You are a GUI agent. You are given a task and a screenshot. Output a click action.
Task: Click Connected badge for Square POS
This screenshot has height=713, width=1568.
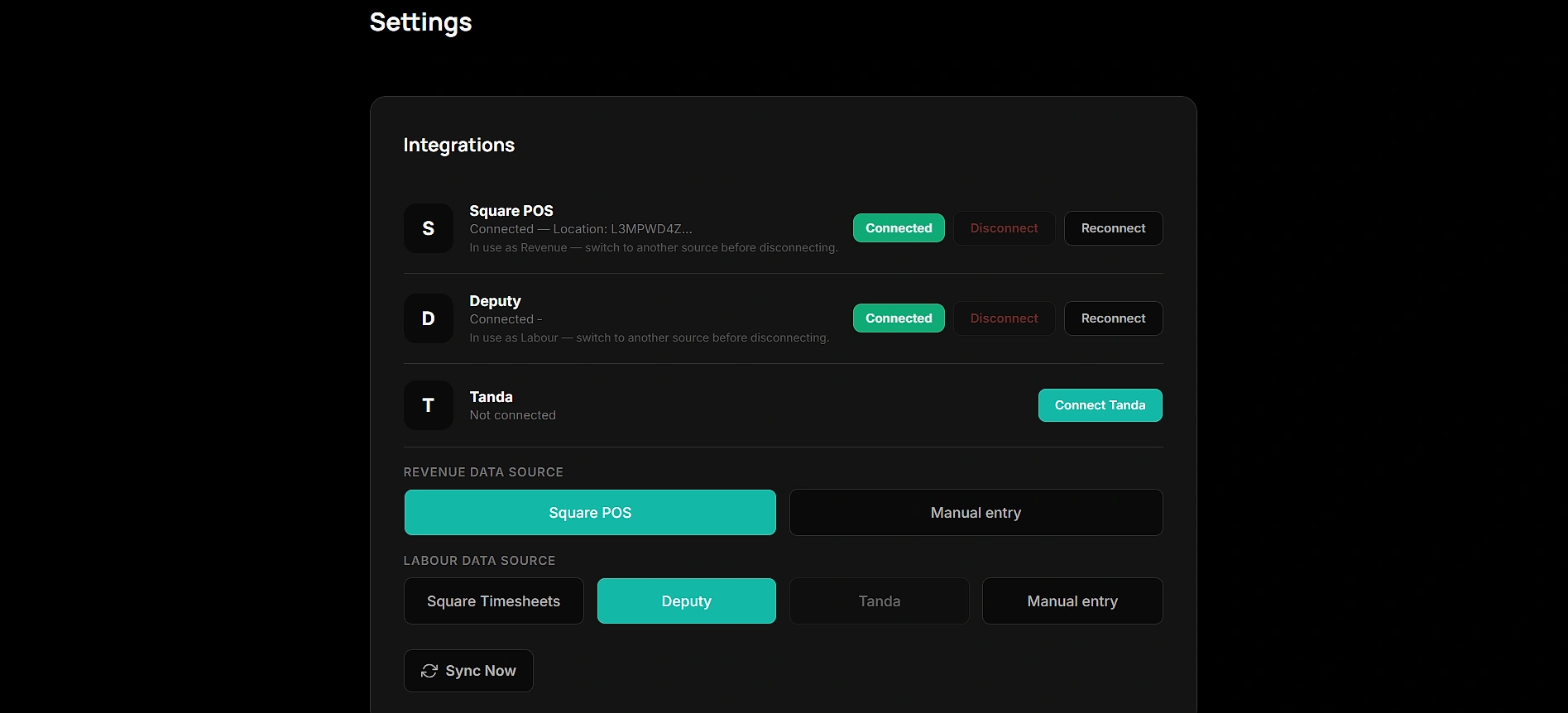tap(899, 228)
